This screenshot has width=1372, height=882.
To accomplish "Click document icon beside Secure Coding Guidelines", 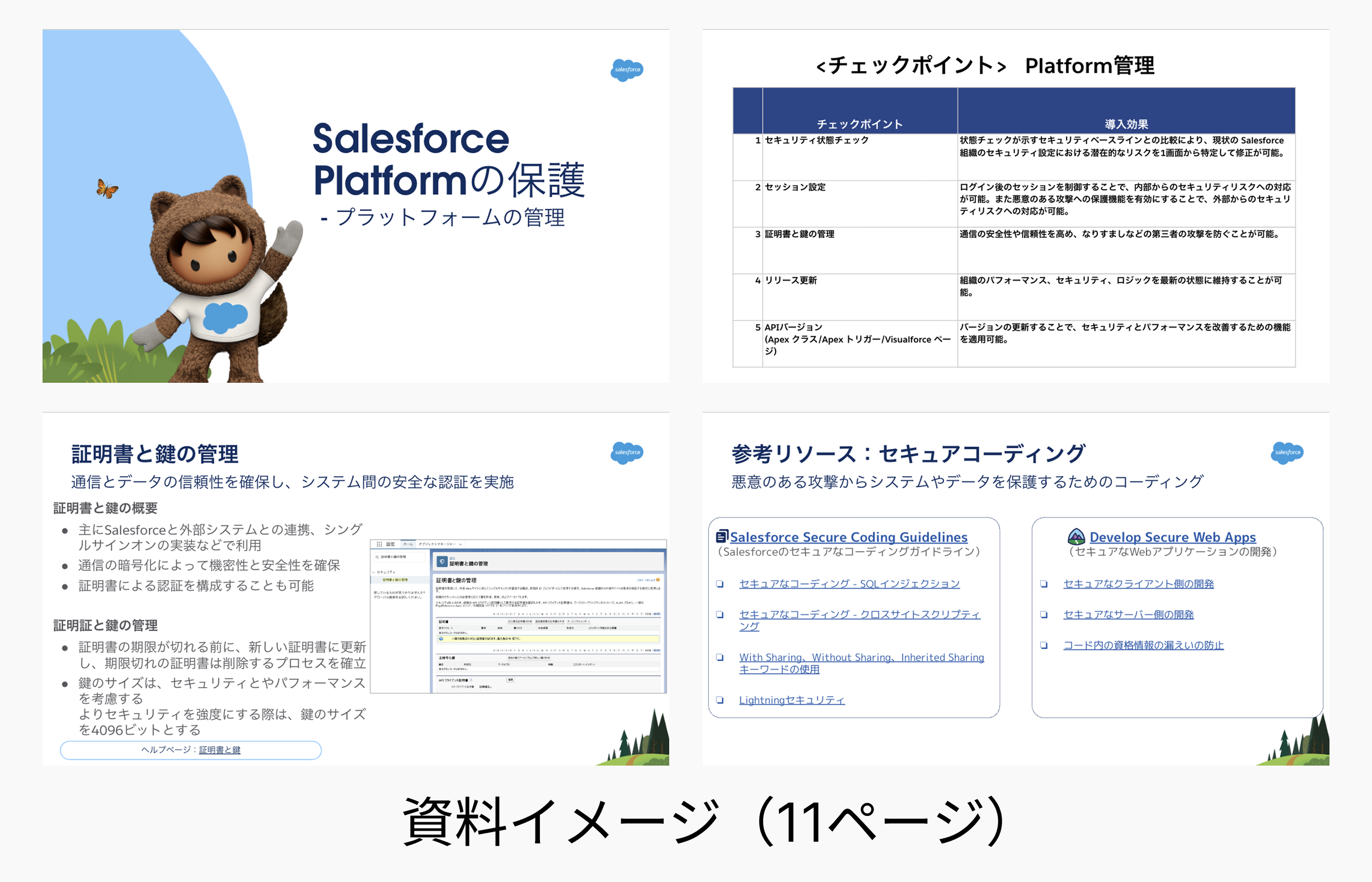I will [721, 536].
